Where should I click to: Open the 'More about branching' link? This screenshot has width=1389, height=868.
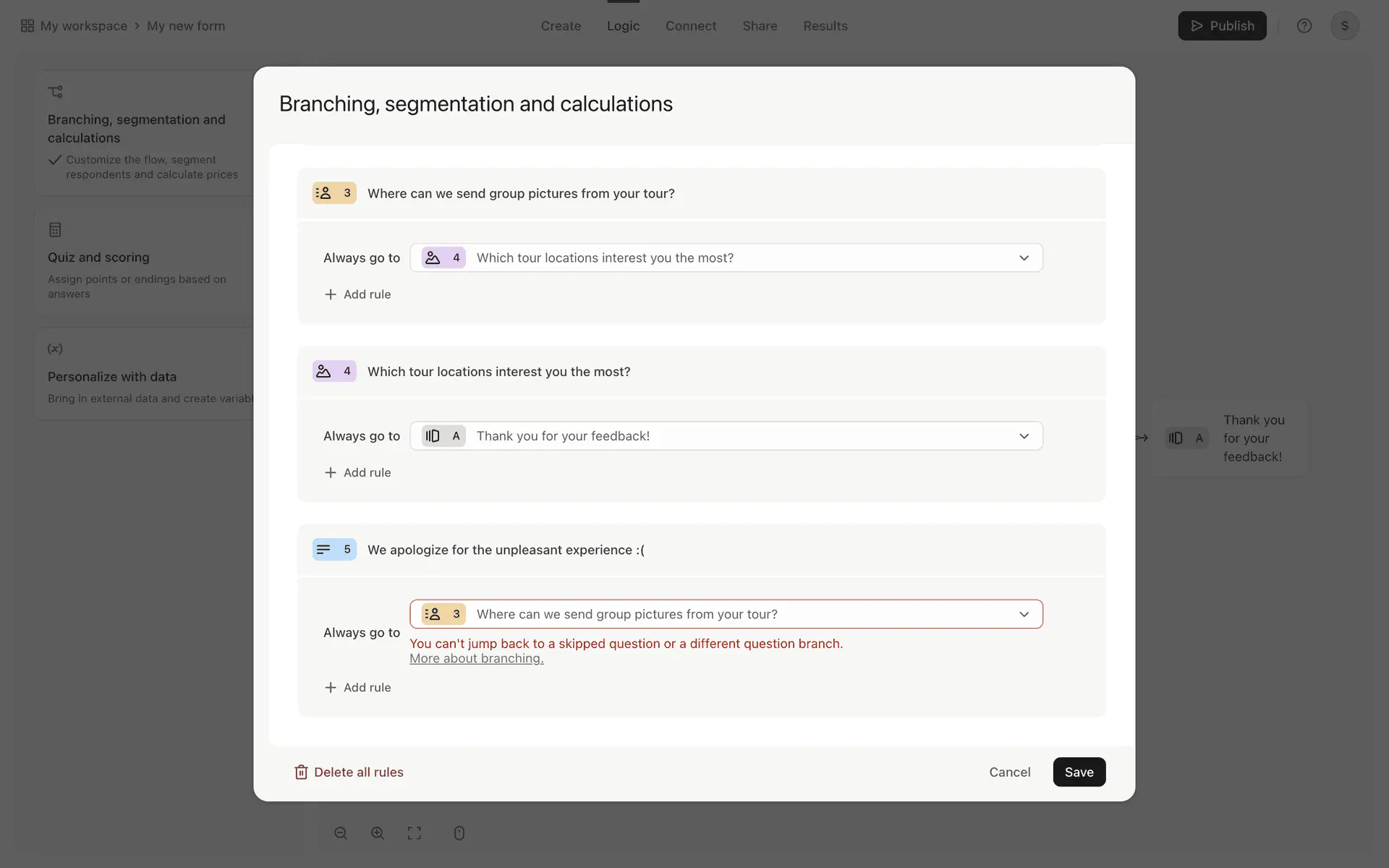(x=476, y=659)
